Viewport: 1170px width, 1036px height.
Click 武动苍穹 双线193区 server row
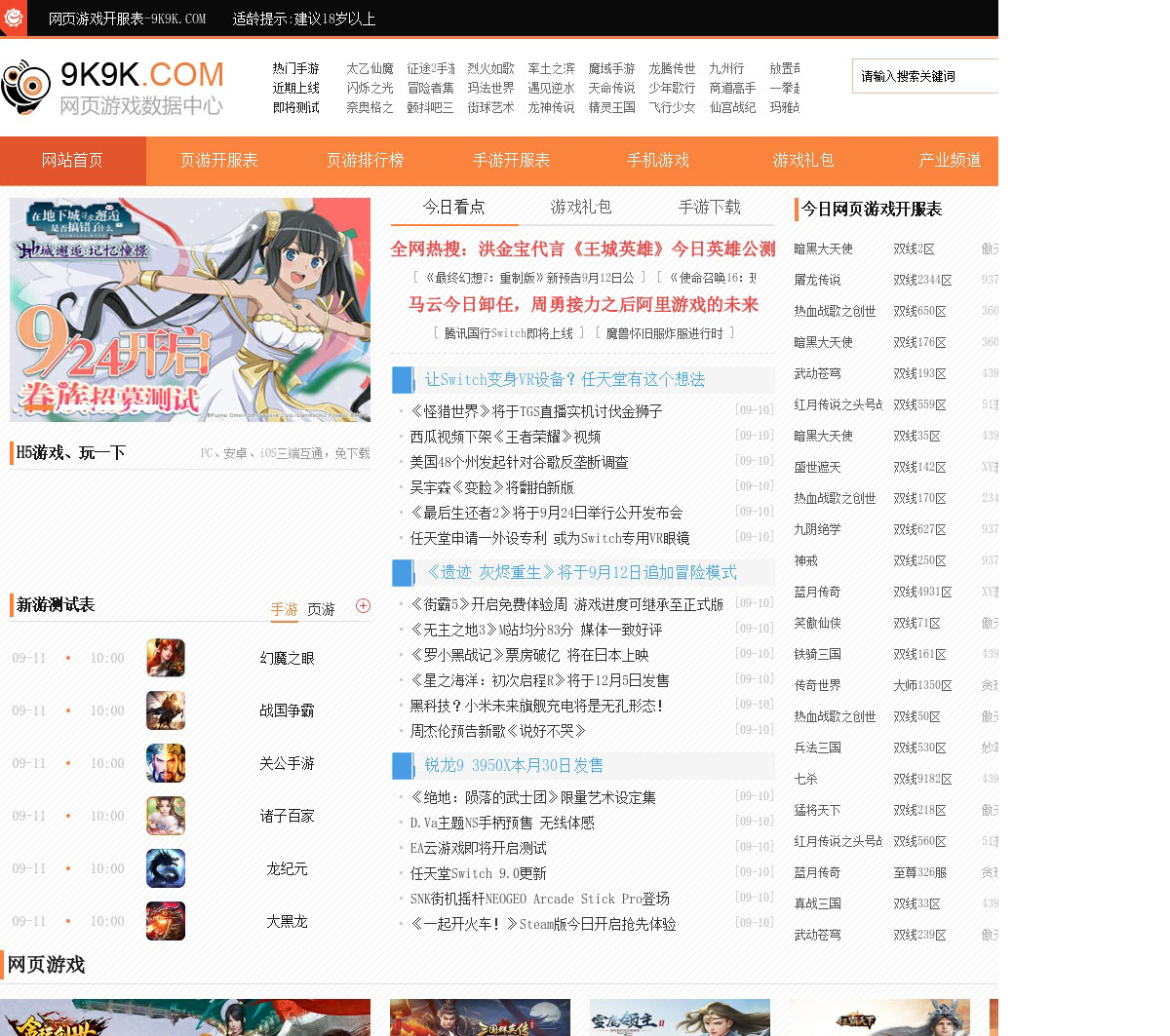coord(895,373)
